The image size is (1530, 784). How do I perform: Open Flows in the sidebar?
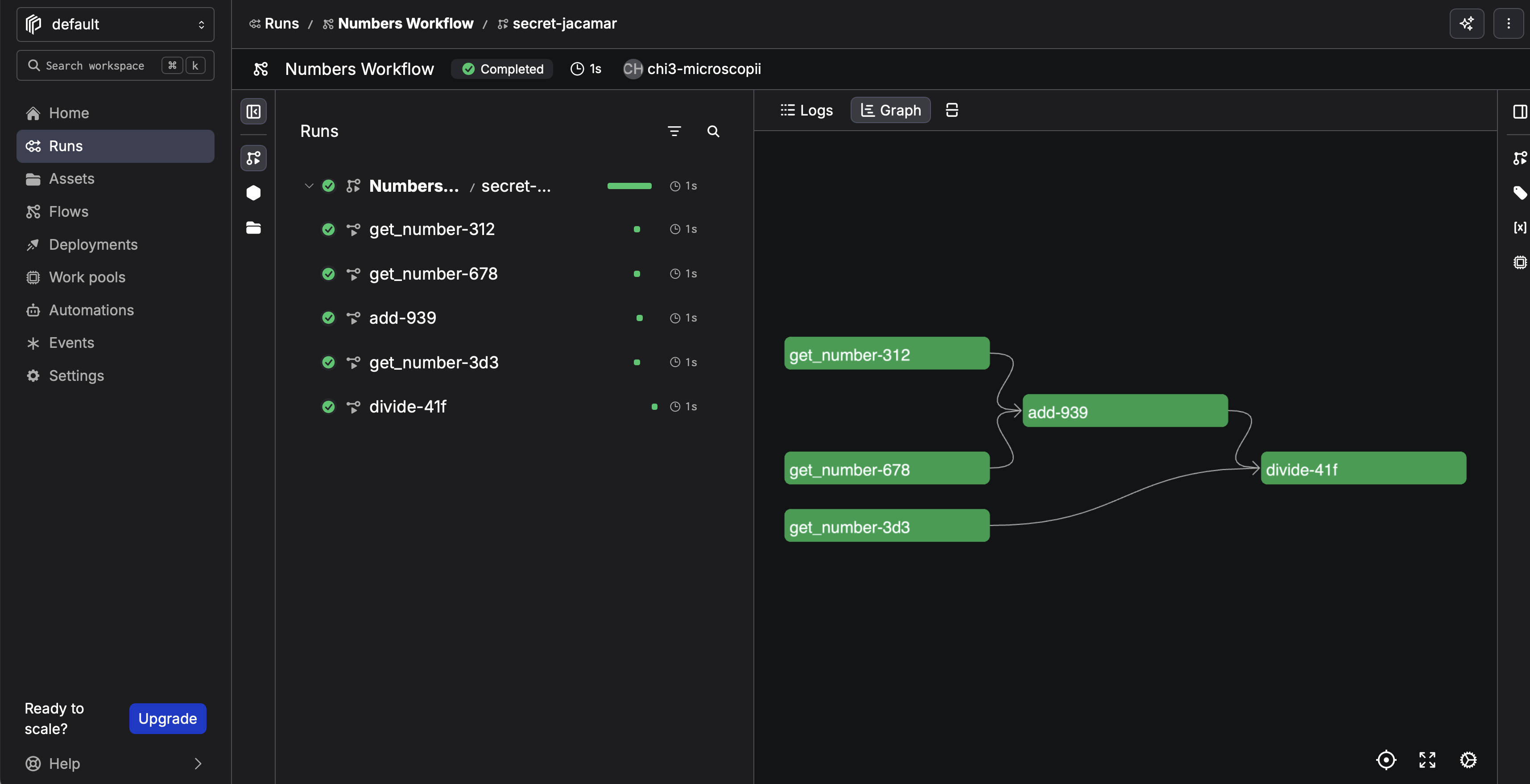tap(115, 211)
